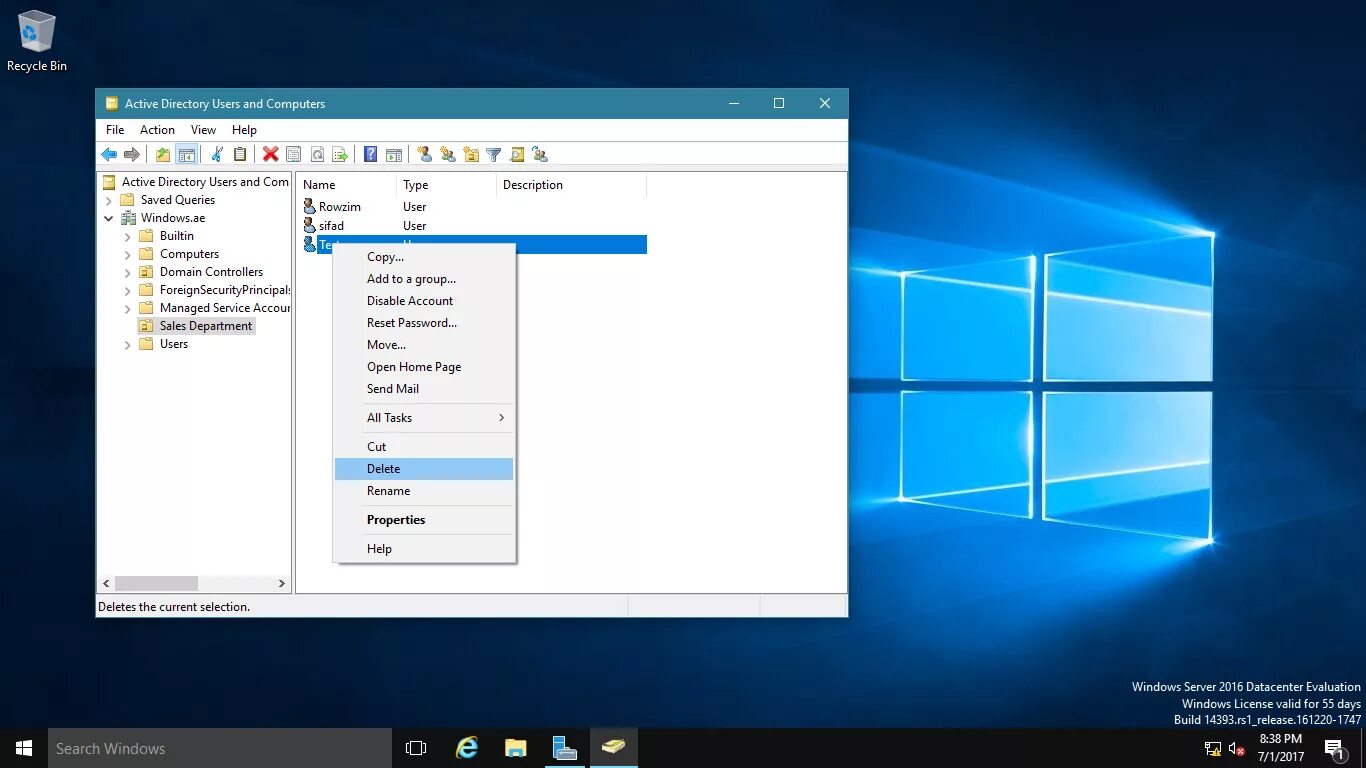Choose Add to a group... option
The width and height of the screenshot is (1366, 768).
click(x=424, y=279)
